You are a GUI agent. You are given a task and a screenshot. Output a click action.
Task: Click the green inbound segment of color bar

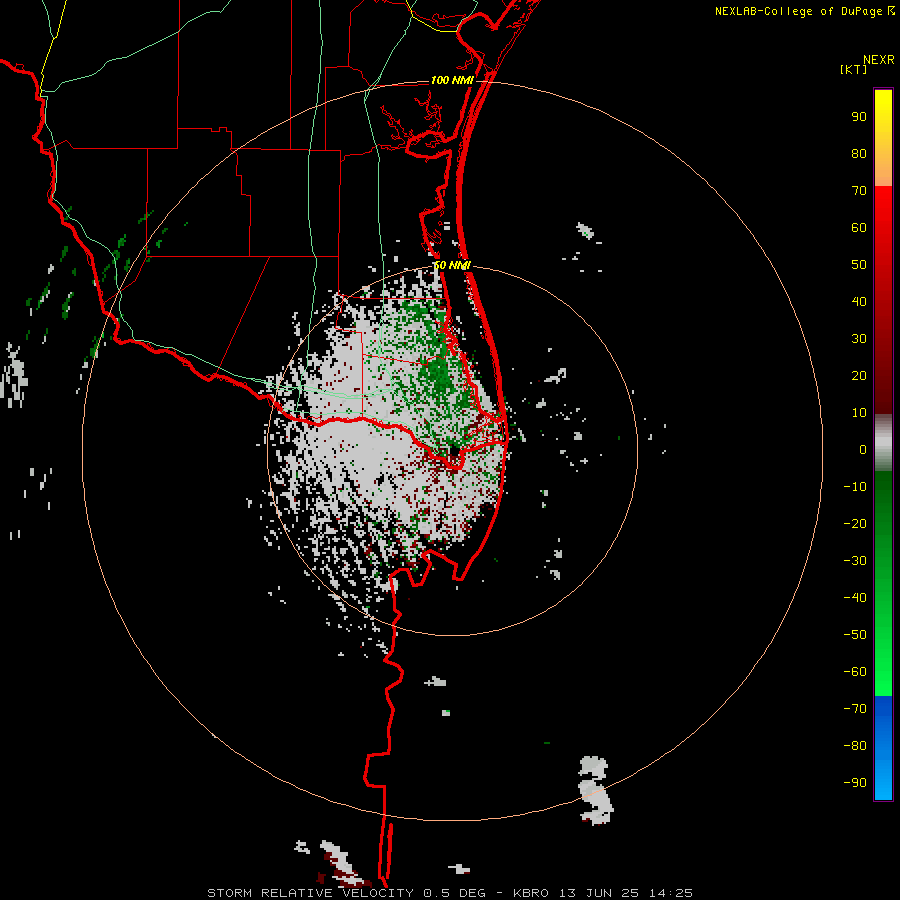[x=883, y=584]
